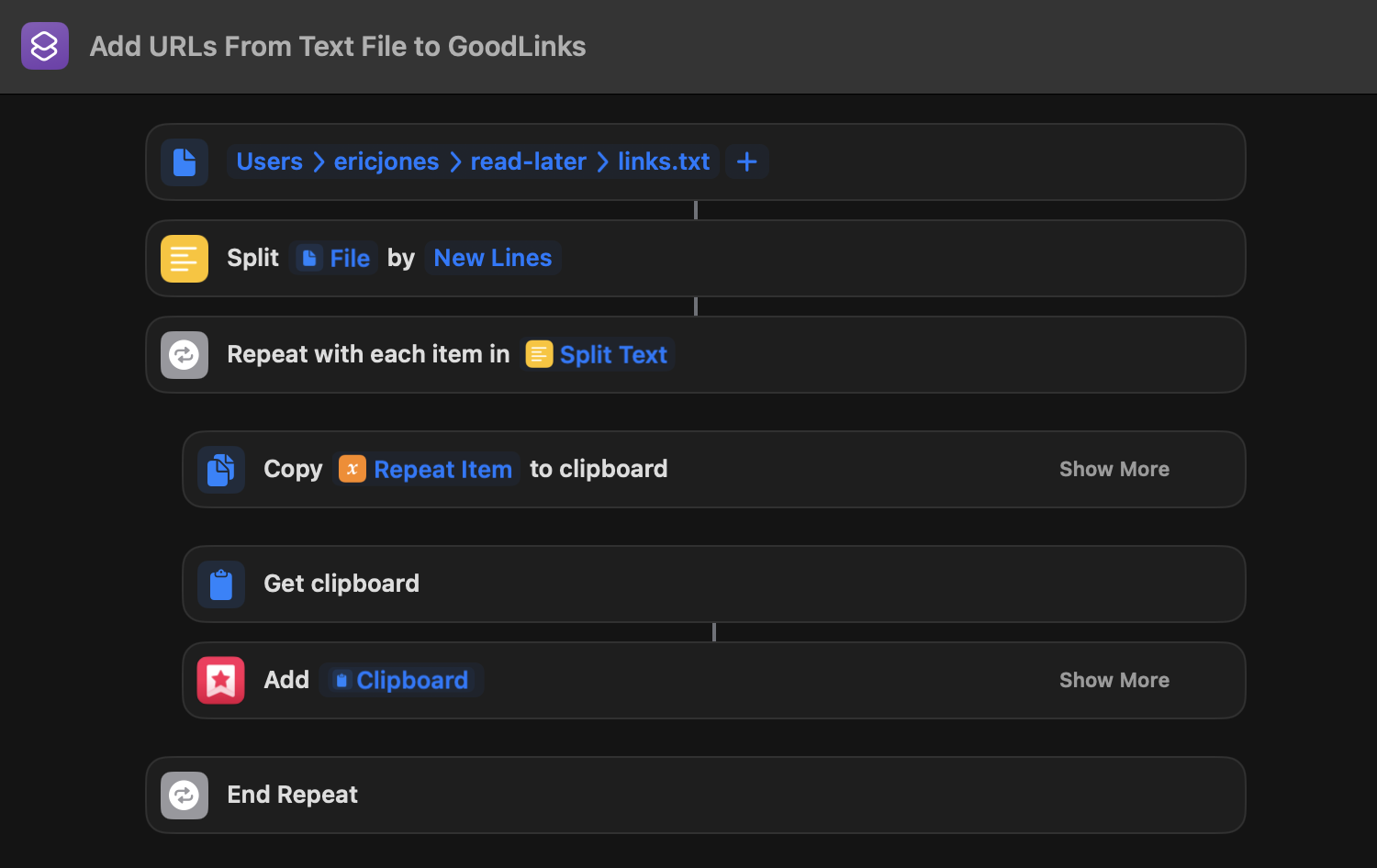The image size is (1377, 868).
Task: Open the New Lines split option selector
Action: pyautogui.click(x=492, y=258)
